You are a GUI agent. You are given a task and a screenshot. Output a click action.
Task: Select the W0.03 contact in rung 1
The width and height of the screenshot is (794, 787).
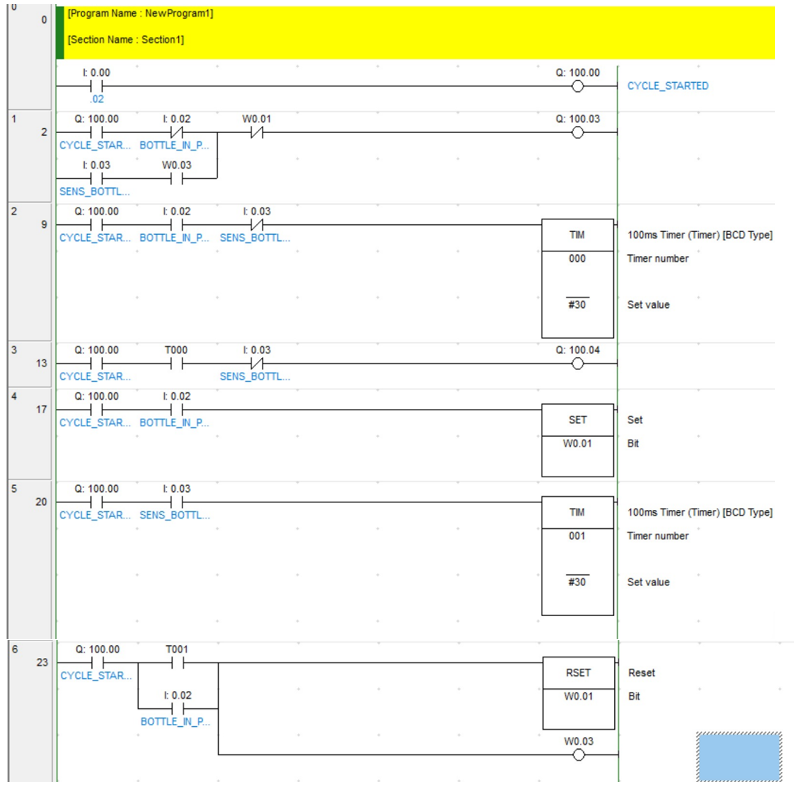pyautogui.click(x=176, y=179)
